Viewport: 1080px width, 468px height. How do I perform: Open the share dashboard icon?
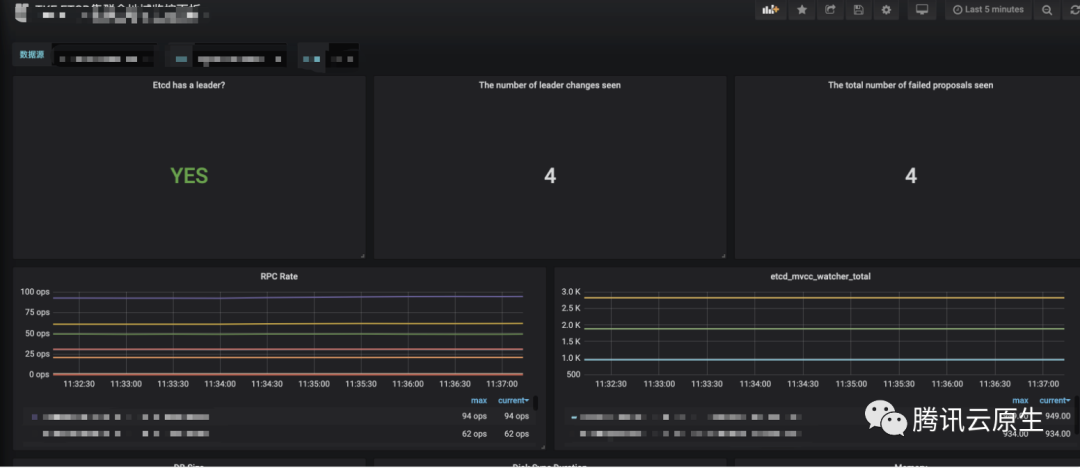click(829, 10)
